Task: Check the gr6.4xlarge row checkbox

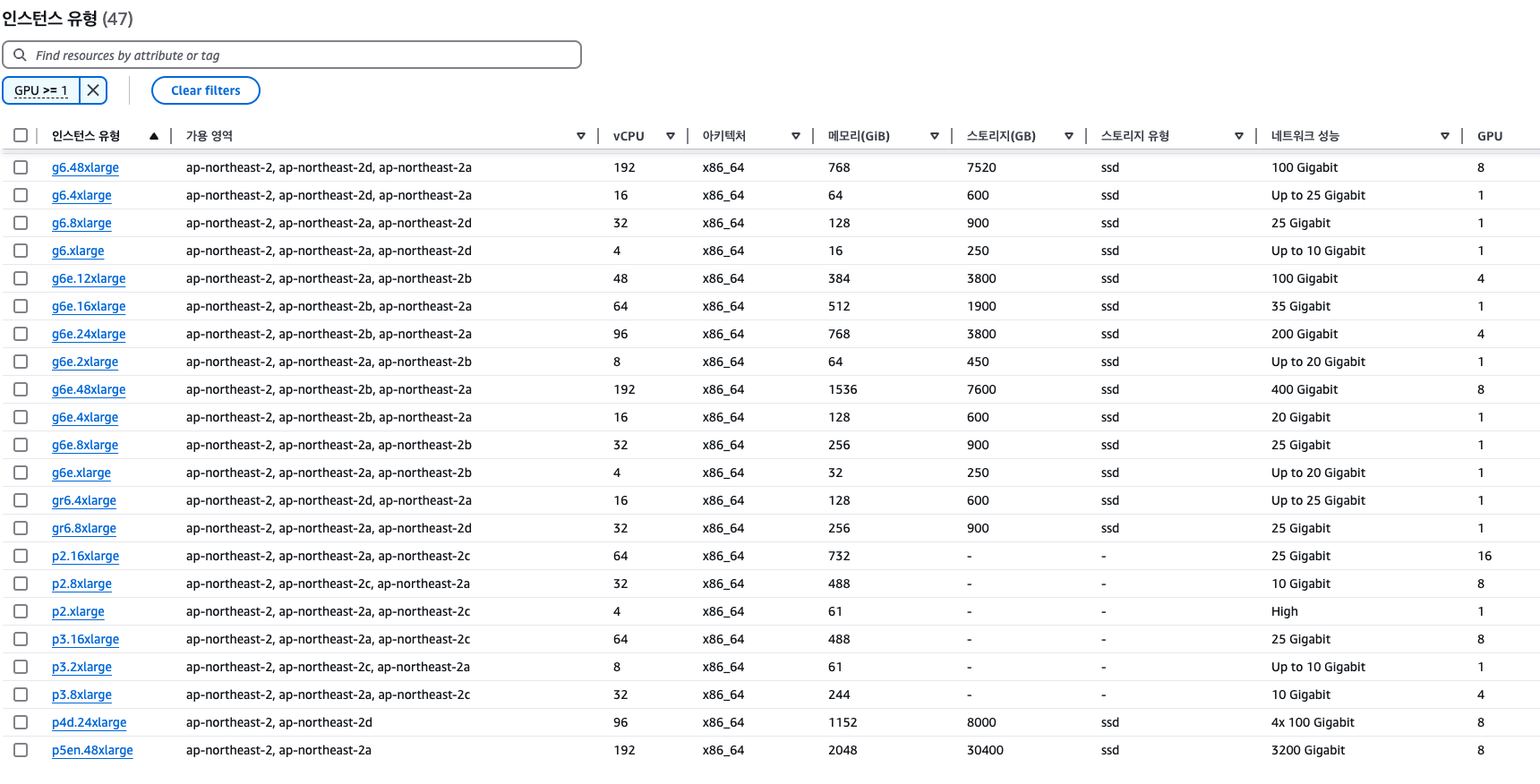Action: click(21, 500)
